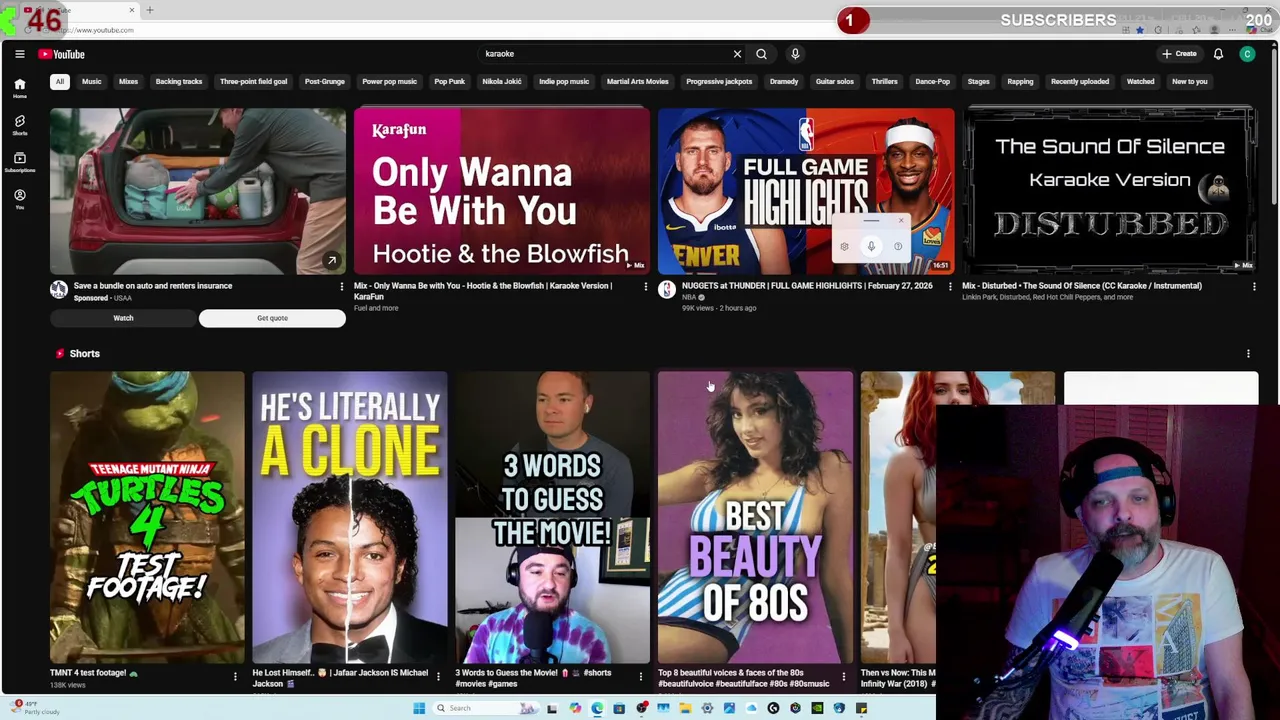Image resolution: width=1280 pixels, height=720 pixels.
Task: Select the All filter chip
Action: [x=60, y=81]
